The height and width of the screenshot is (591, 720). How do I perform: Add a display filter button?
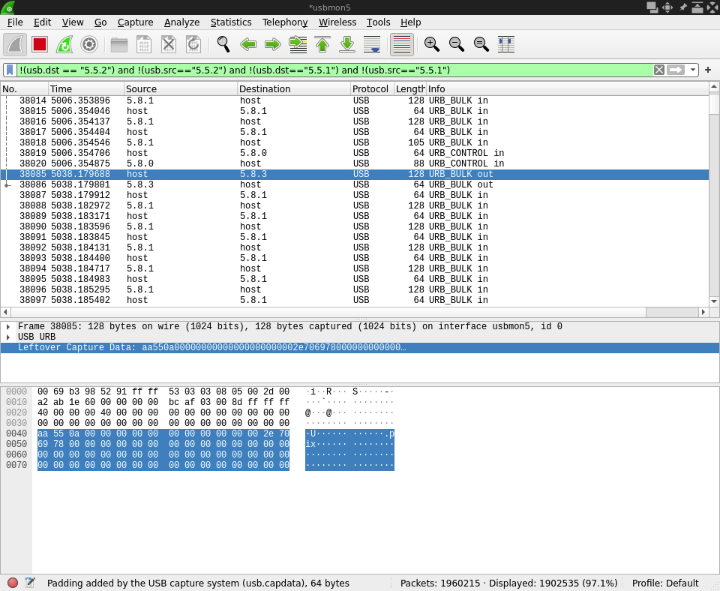(x=708, y=70)
